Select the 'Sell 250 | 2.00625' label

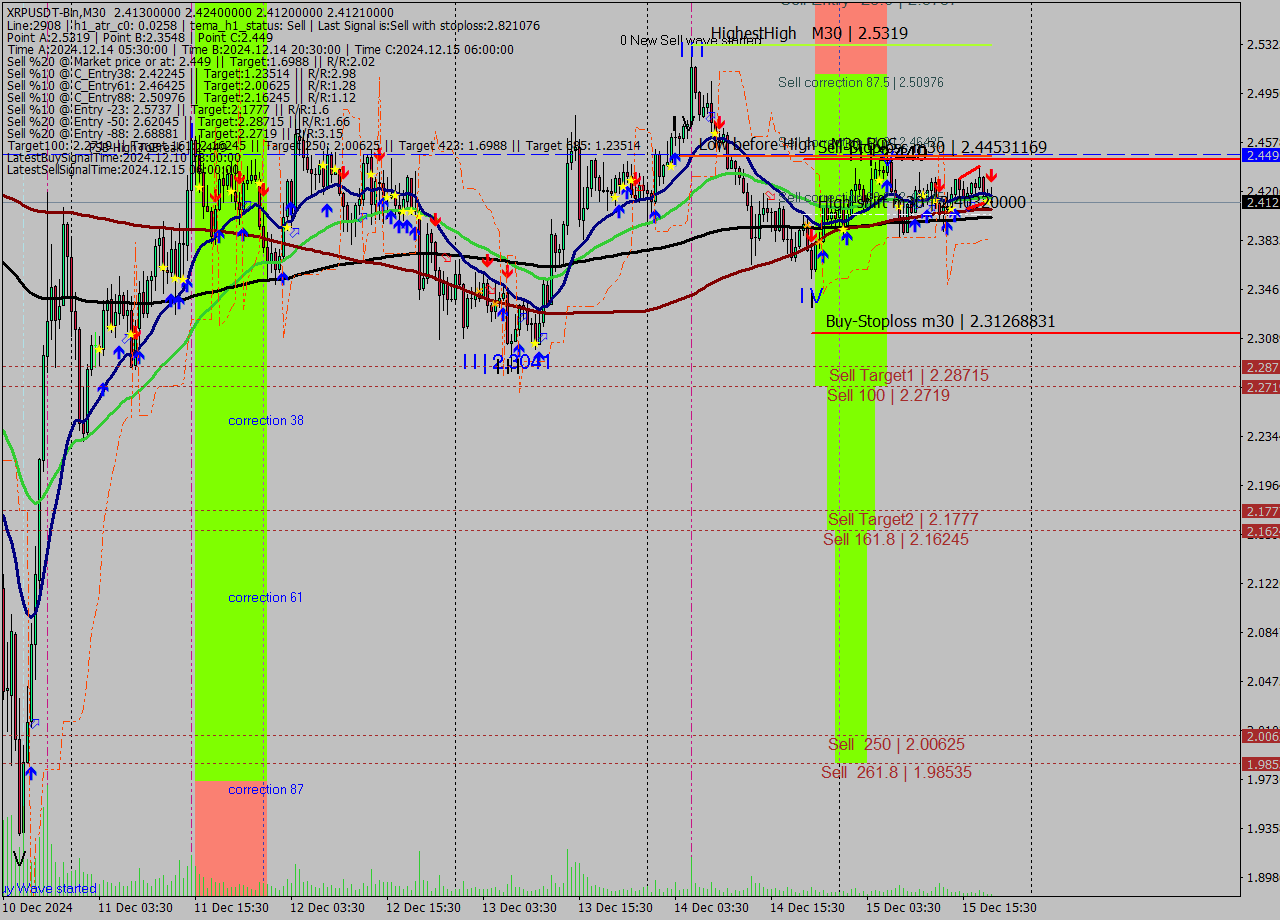point(896,744)
